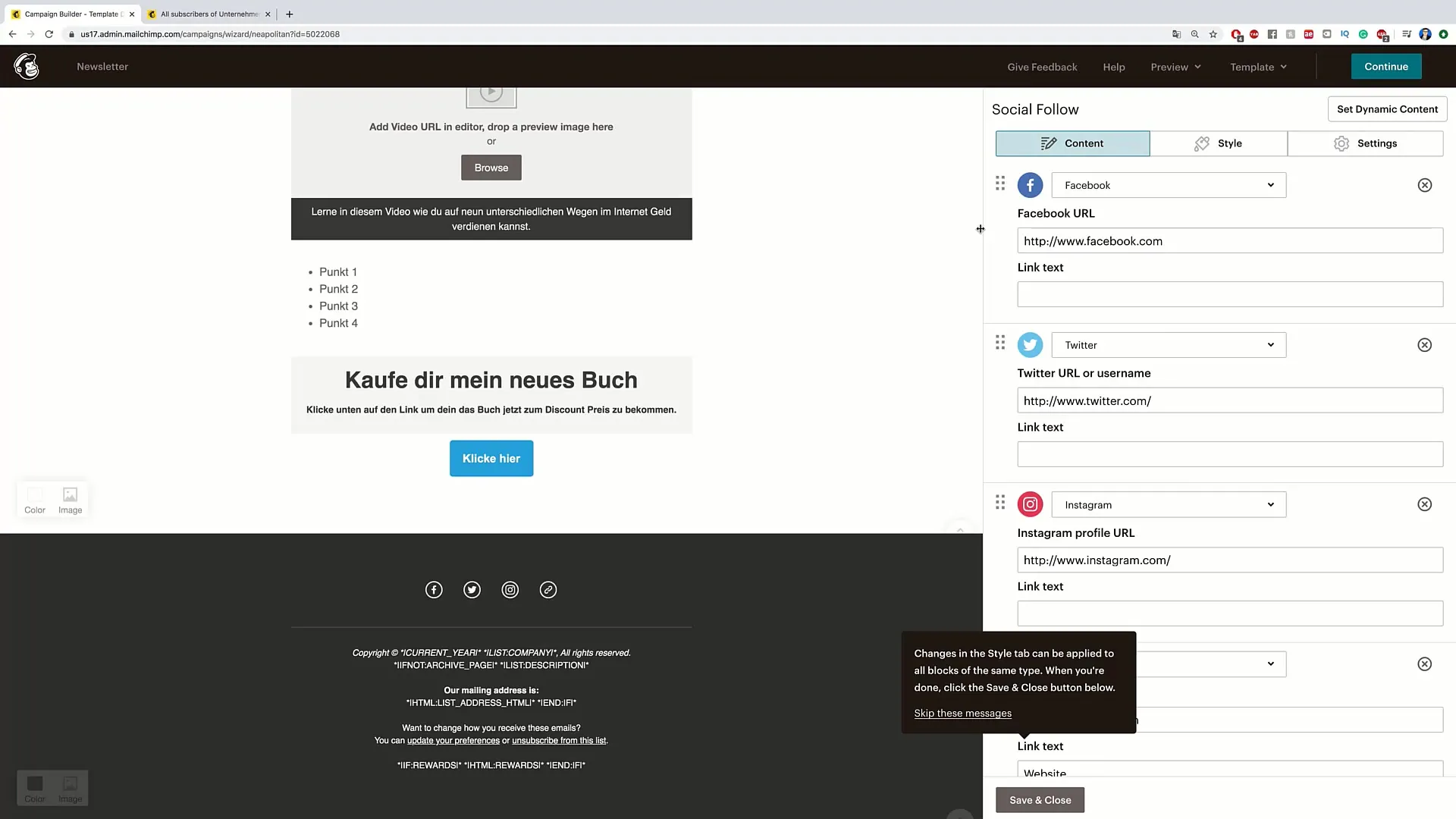Click the Settings tab in Social Follow panel
Image resolution: width=1456 pixels, height=819 pixels.
tap(1376, 143)
